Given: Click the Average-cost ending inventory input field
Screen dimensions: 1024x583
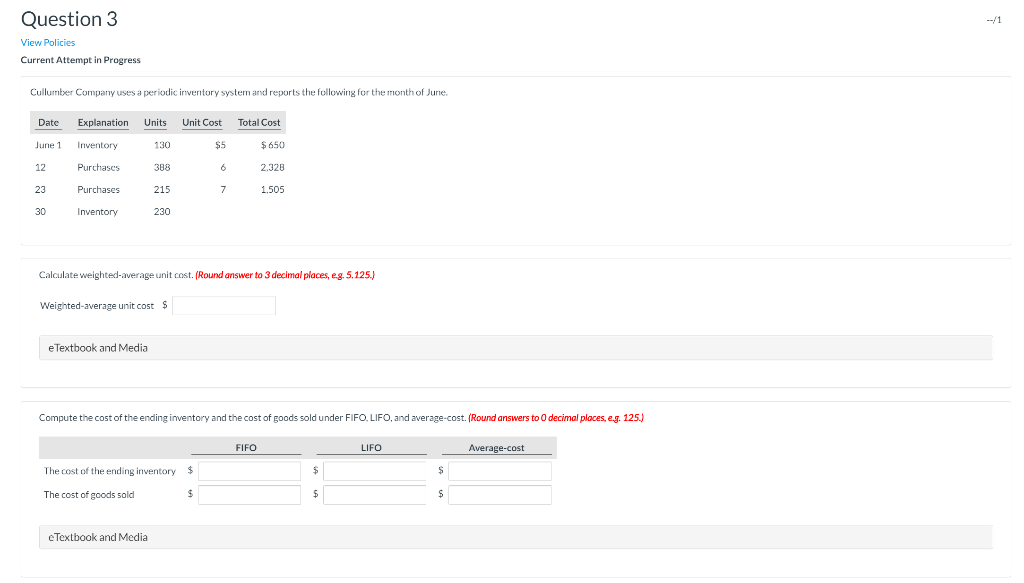Looking at the screenshot, I should (499, 470).
